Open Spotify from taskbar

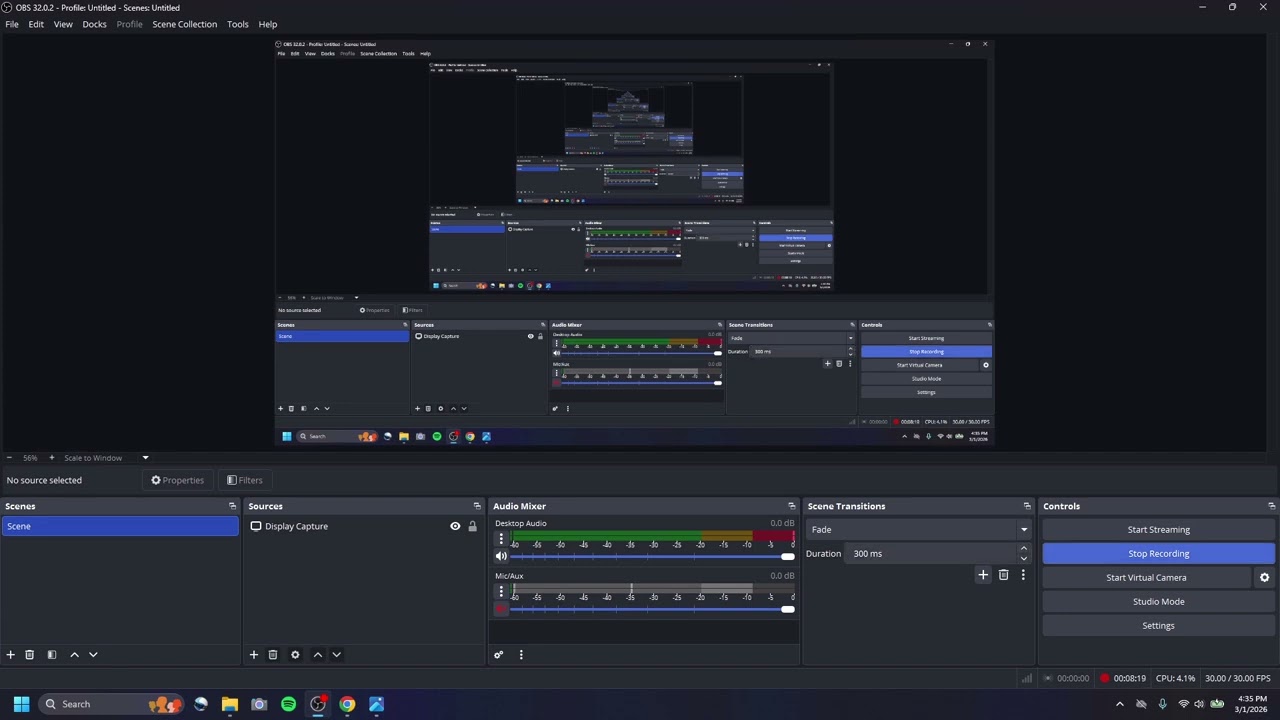point(288,704)
